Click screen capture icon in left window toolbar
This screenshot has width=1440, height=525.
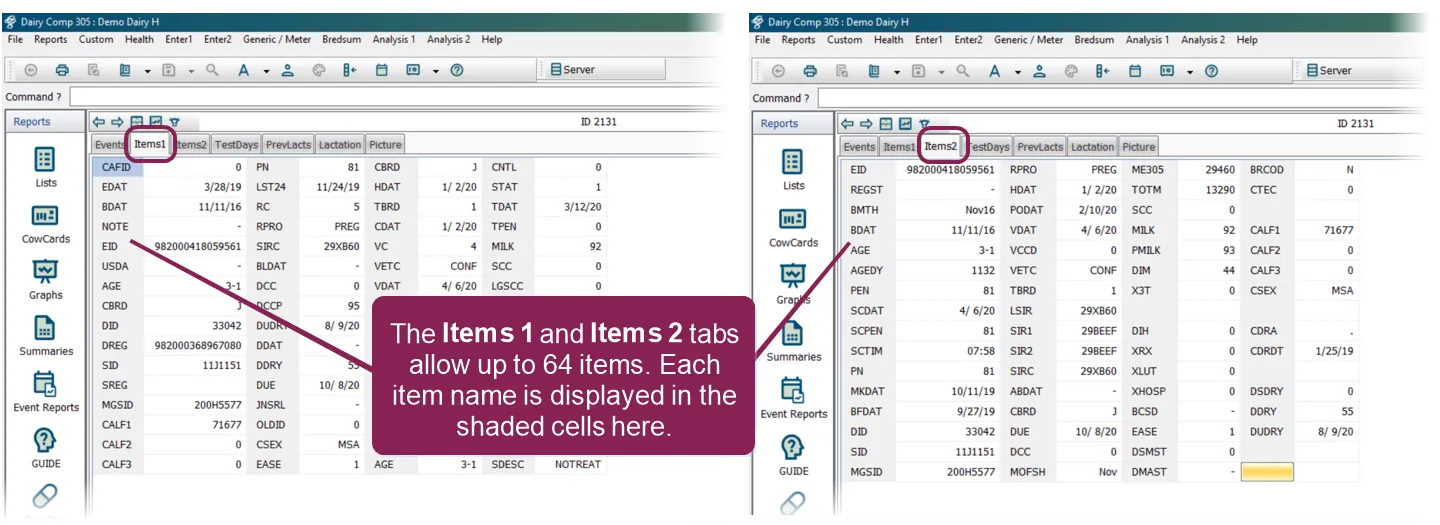(x=413, y=70)
